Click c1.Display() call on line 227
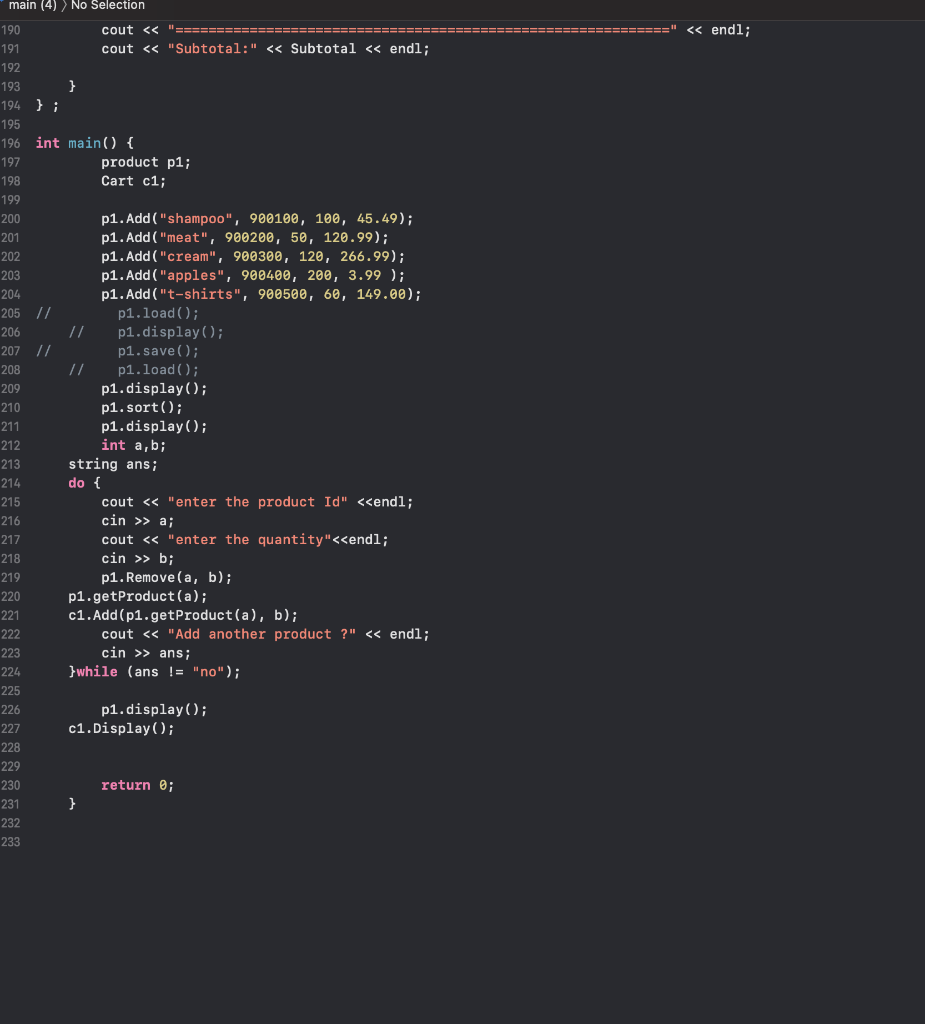Image resolution: width=925 pixels, height=1024 pixels. [122, 728]
